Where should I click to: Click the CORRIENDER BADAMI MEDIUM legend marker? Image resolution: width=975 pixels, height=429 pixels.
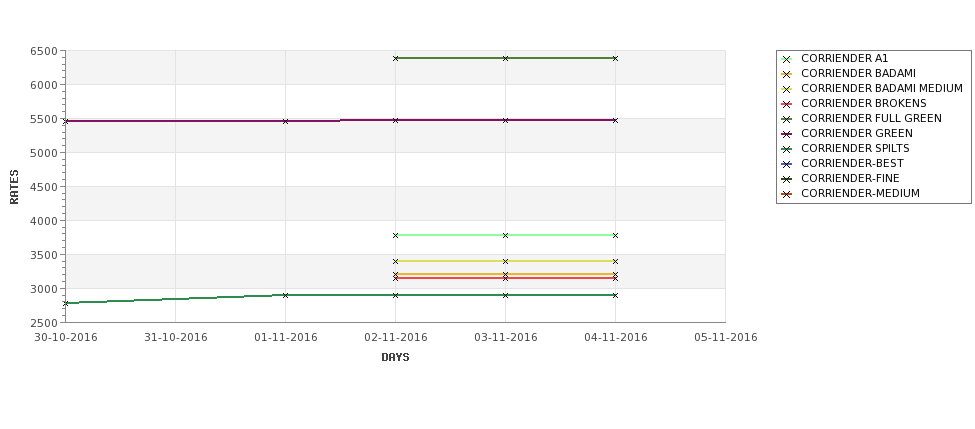coord(787,89)
